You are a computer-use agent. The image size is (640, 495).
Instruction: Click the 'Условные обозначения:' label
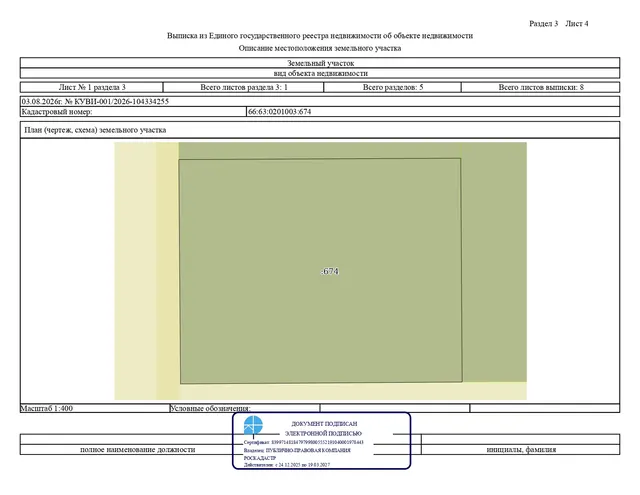point(210,408)
